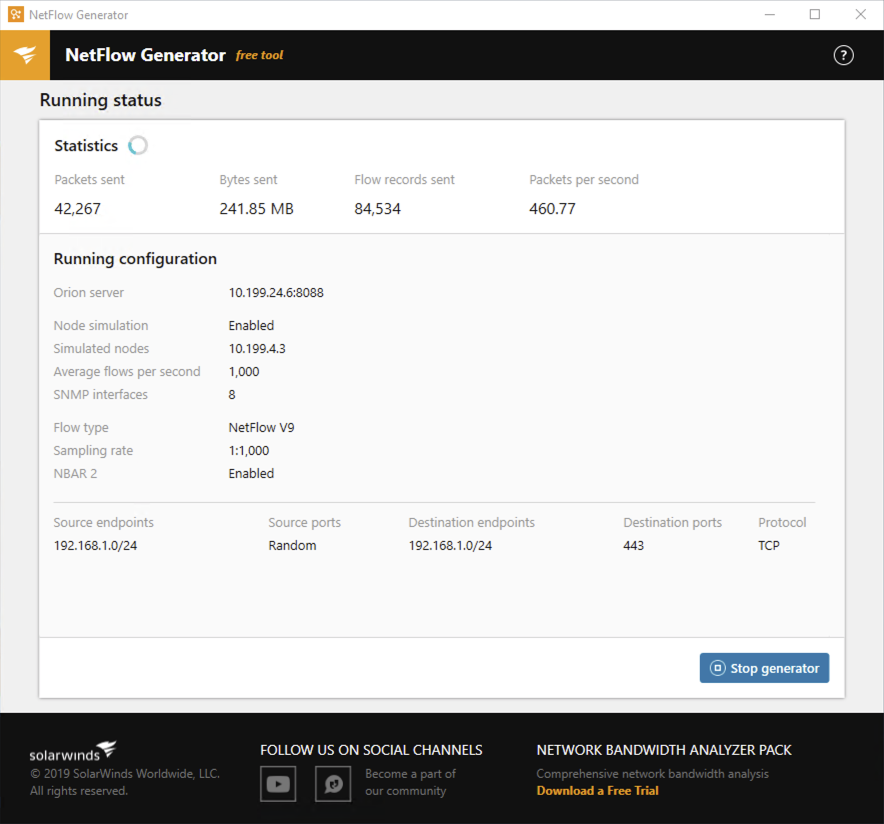Click the NetFlow Generator title bar app icon

(x=15, y=15)
